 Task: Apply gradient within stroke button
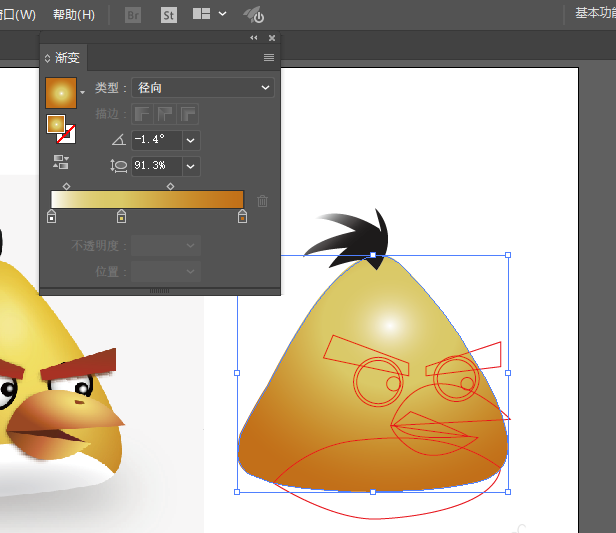[x=142, y=114]
